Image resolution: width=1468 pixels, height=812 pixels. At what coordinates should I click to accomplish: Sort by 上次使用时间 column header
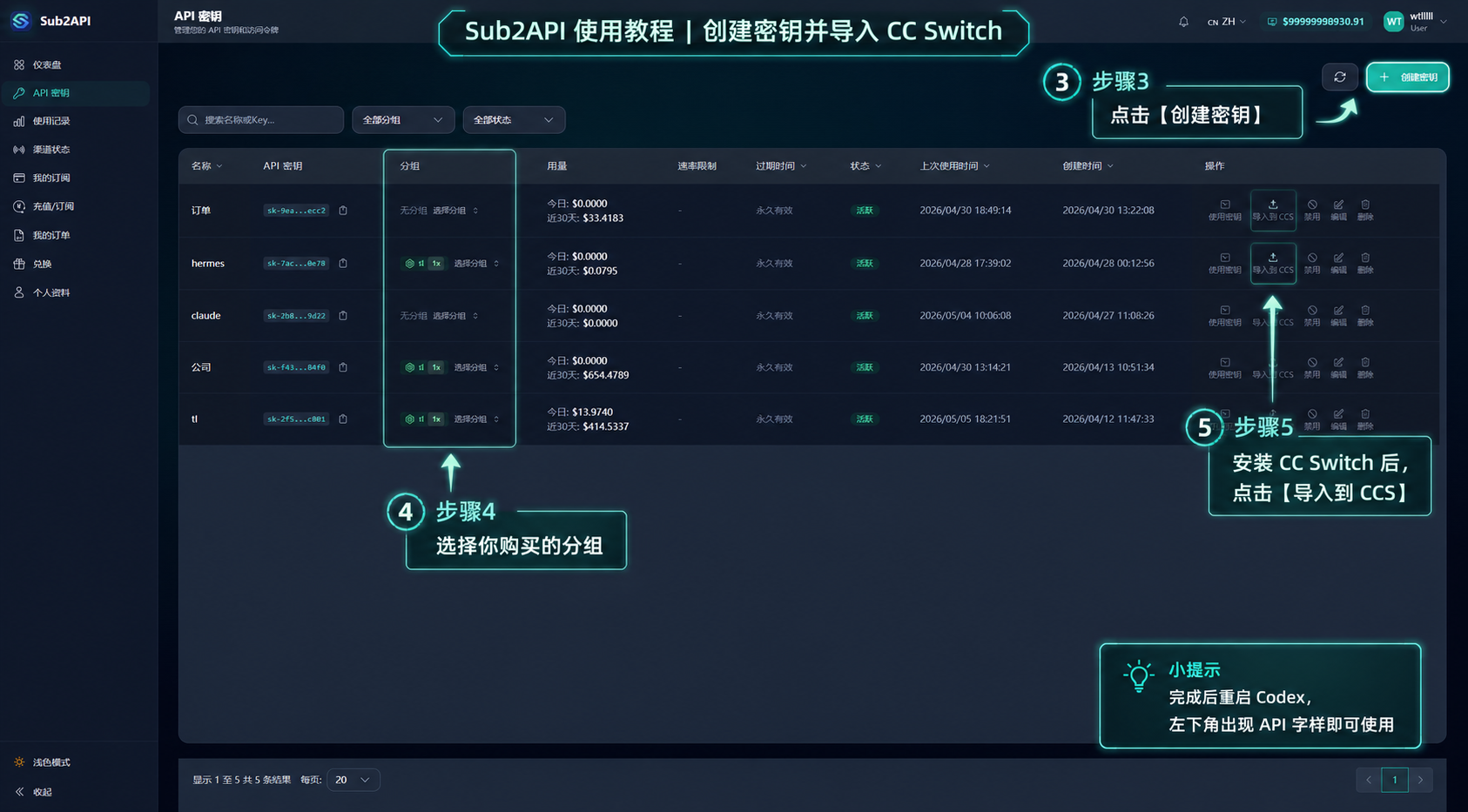tap(954, 166)
